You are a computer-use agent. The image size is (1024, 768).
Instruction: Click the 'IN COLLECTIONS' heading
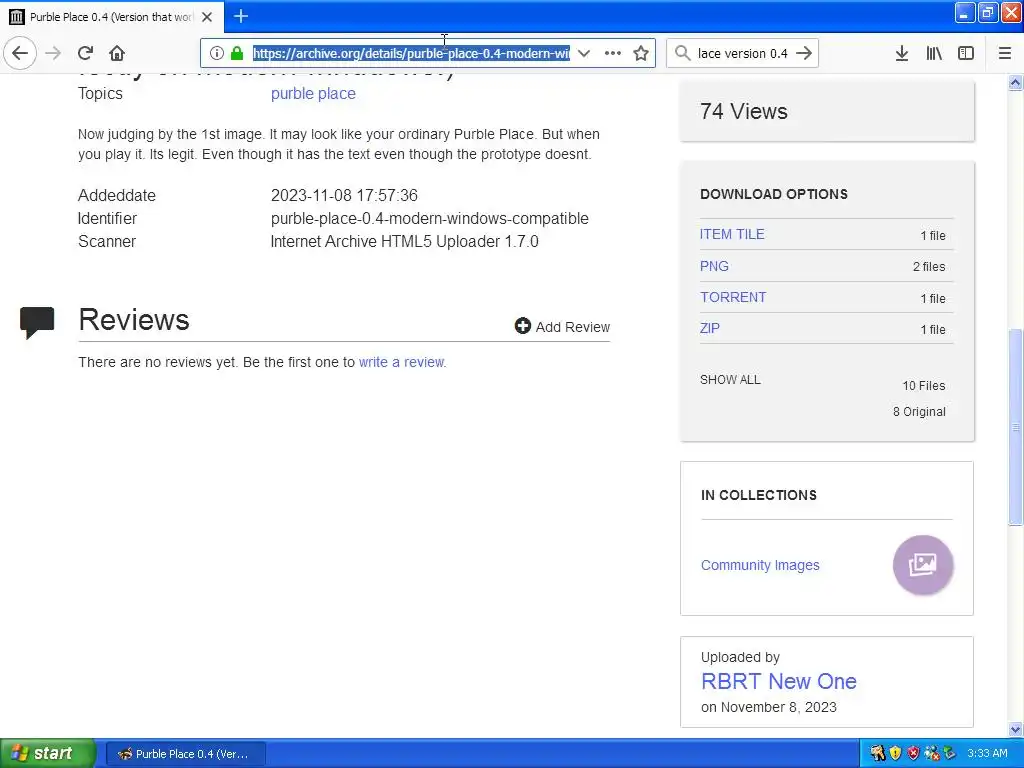(759, 496)
